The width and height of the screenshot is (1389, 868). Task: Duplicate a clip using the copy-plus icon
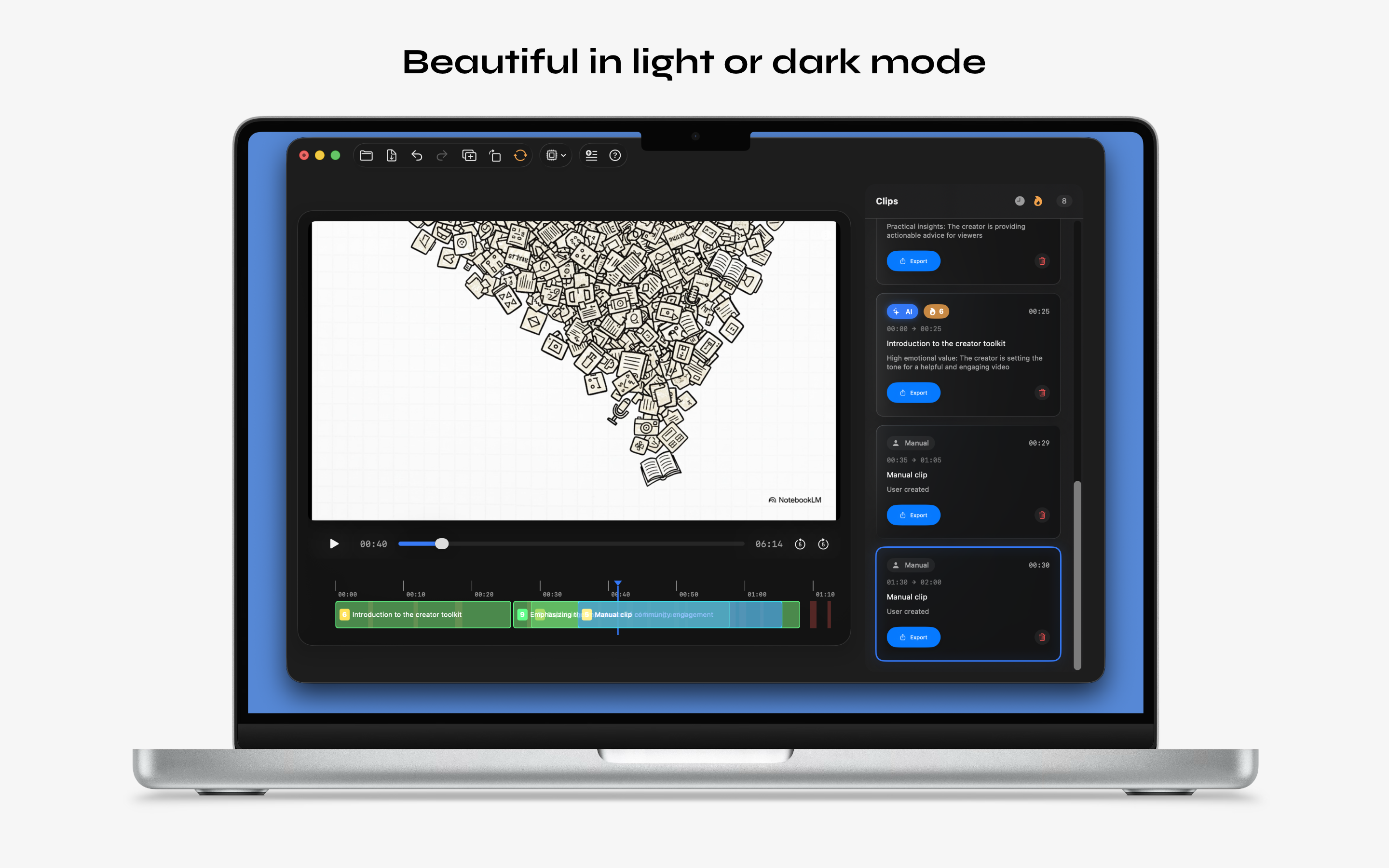(x=469, y=156)
